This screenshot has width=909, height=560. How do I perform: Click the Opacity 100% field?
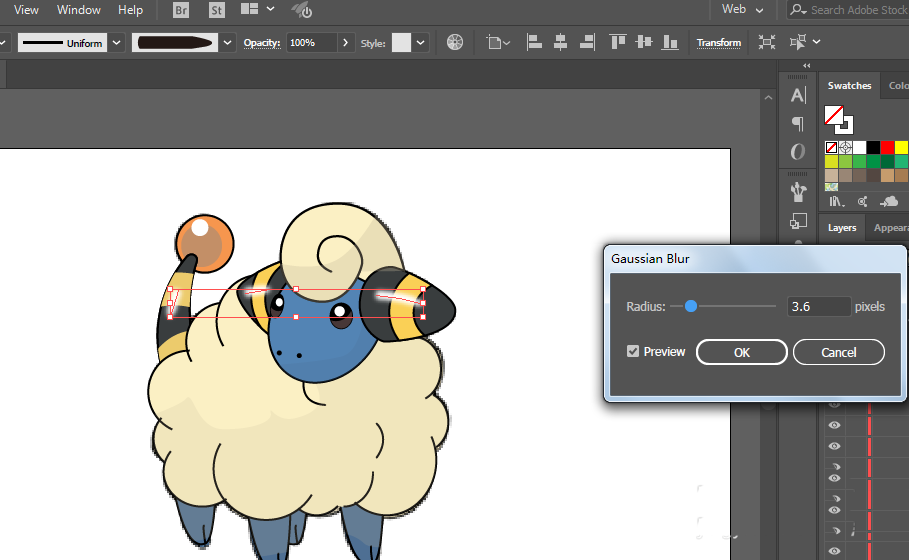[312, 42]
